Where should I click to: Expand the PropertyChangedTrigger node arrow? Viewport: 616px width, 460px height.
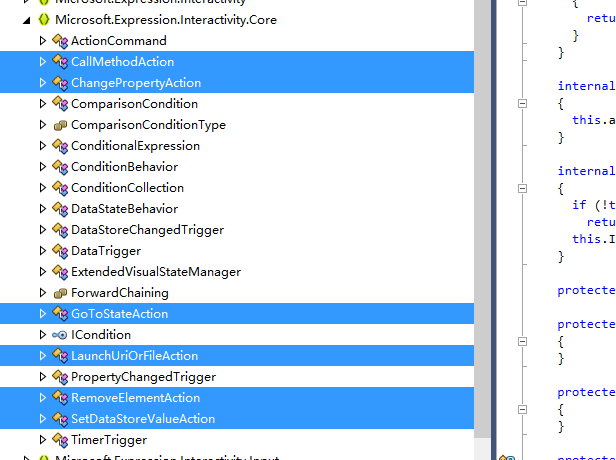43,377
